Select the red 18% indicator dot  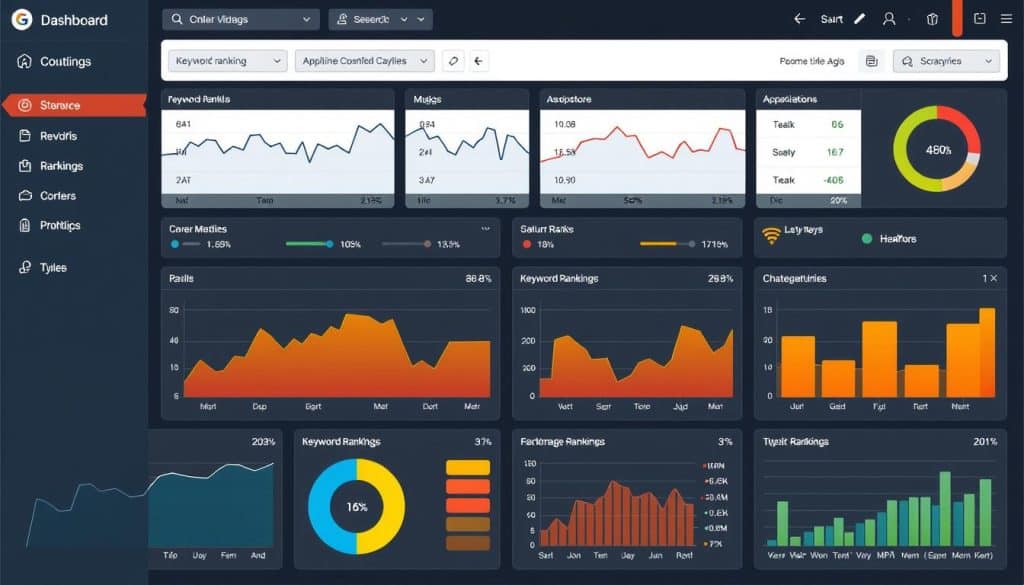526,244
